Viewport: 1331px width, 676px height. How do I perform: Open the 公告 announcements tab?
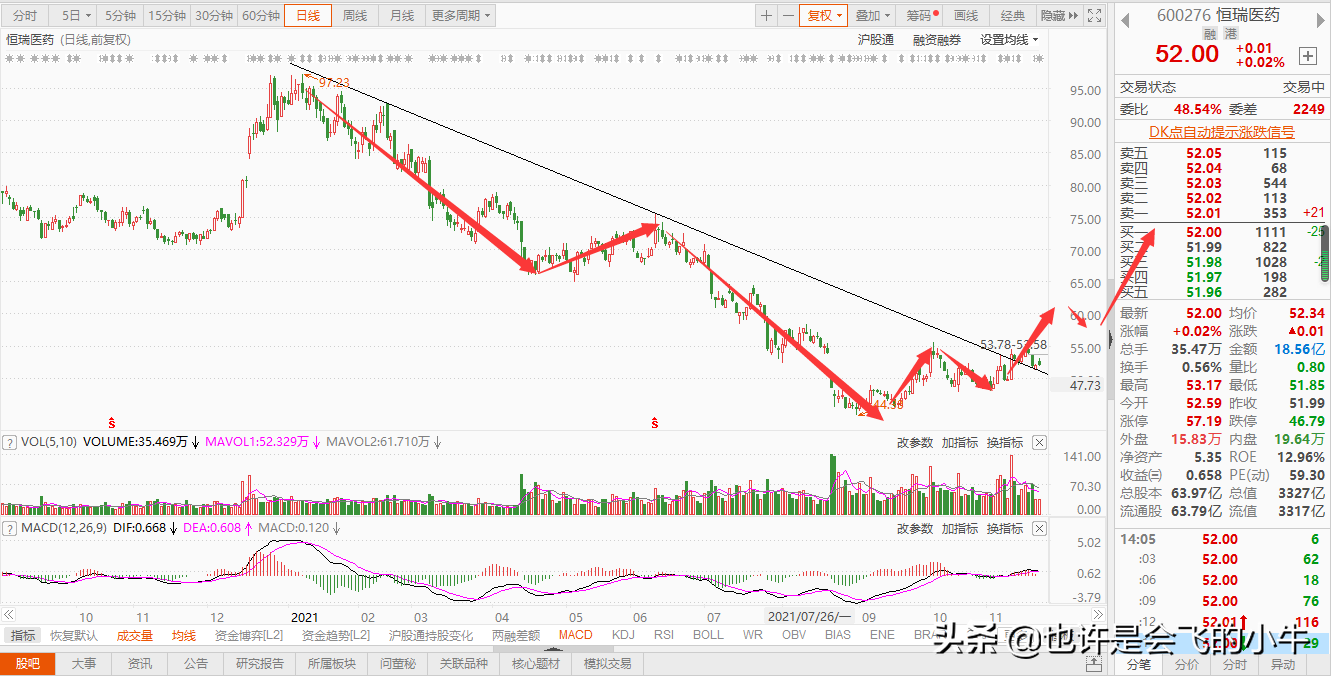click(196, 663)
